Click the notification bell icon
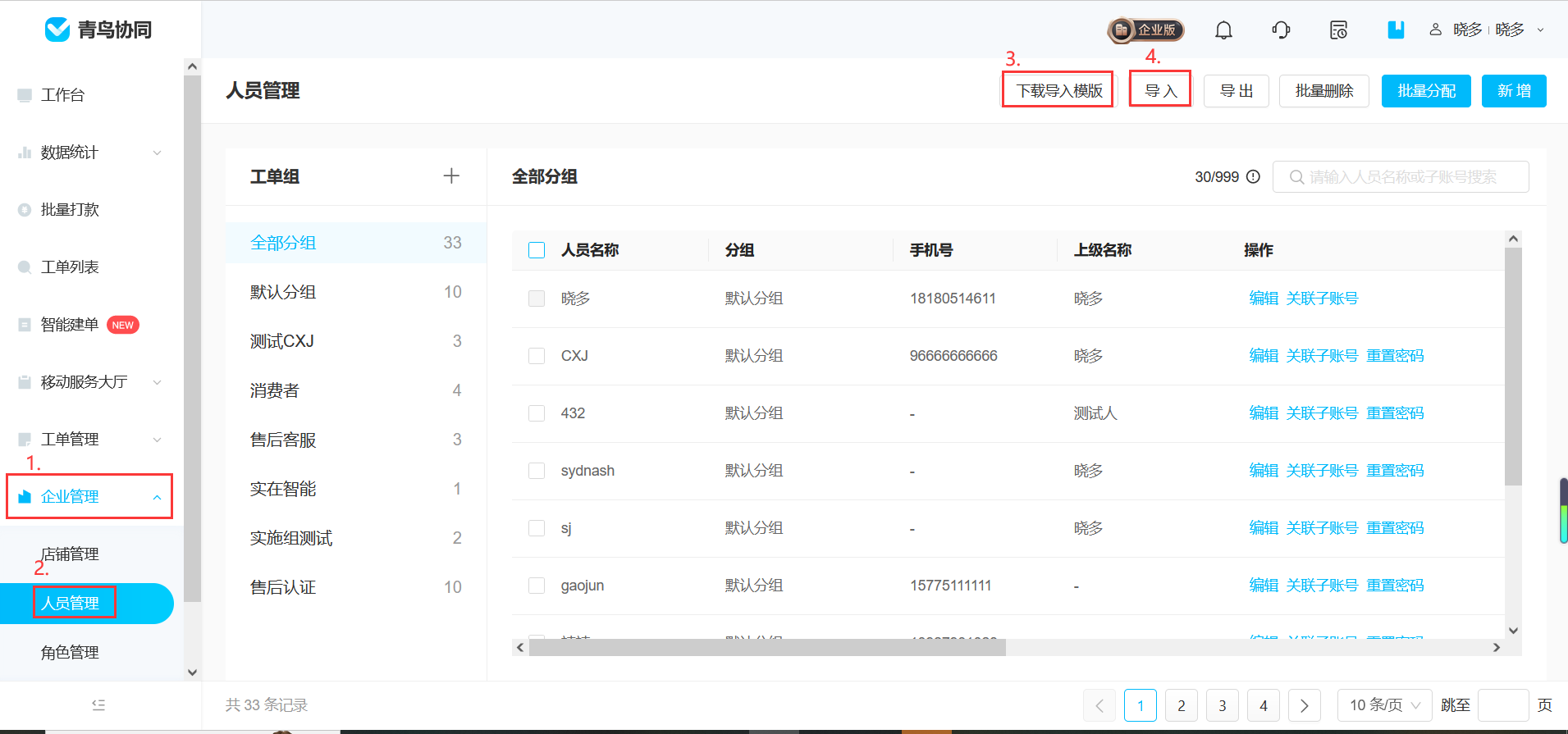This screenshot has width=1568, height=734. coord(1223,30)
